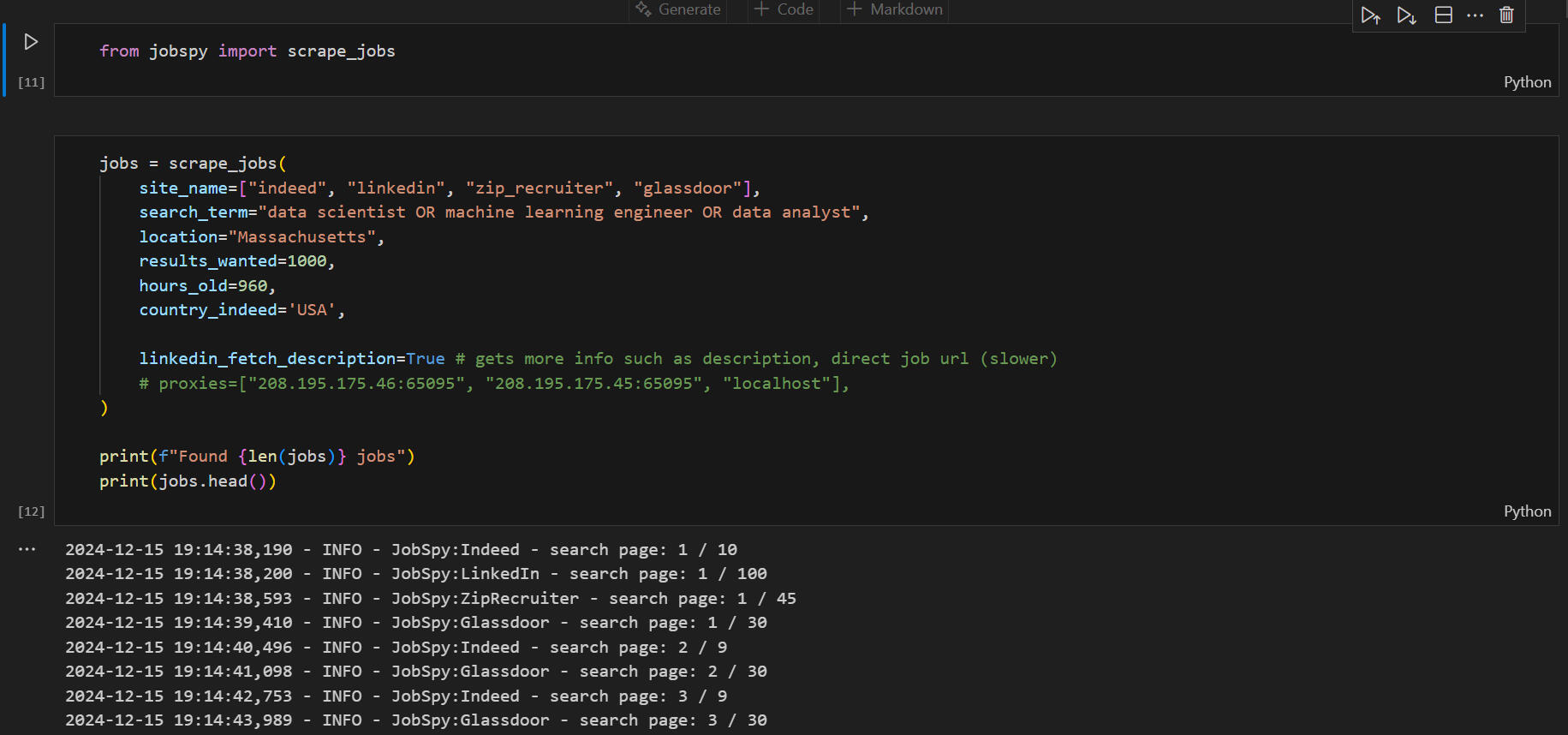The height and width of the screenshot is (735, 1568).
Task: Click the print(jobs.head()) line
Action: [x=188, y=481]
